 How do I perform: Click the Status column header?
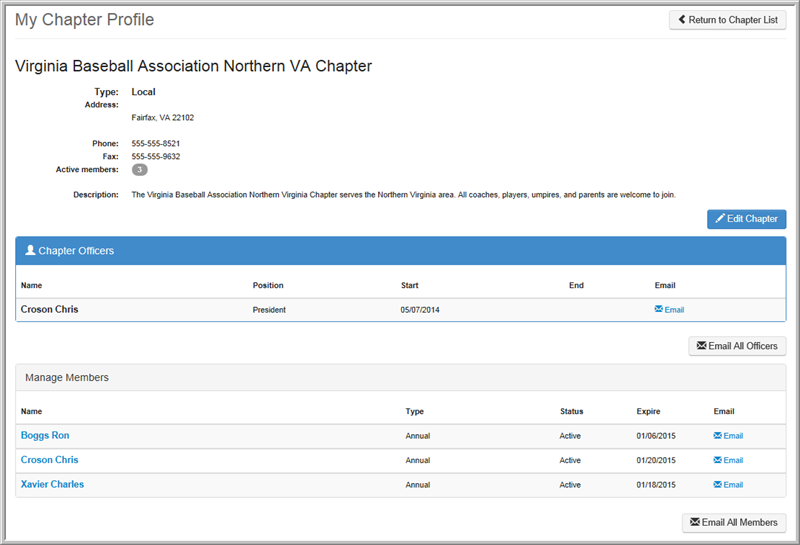tap(571, 411)
